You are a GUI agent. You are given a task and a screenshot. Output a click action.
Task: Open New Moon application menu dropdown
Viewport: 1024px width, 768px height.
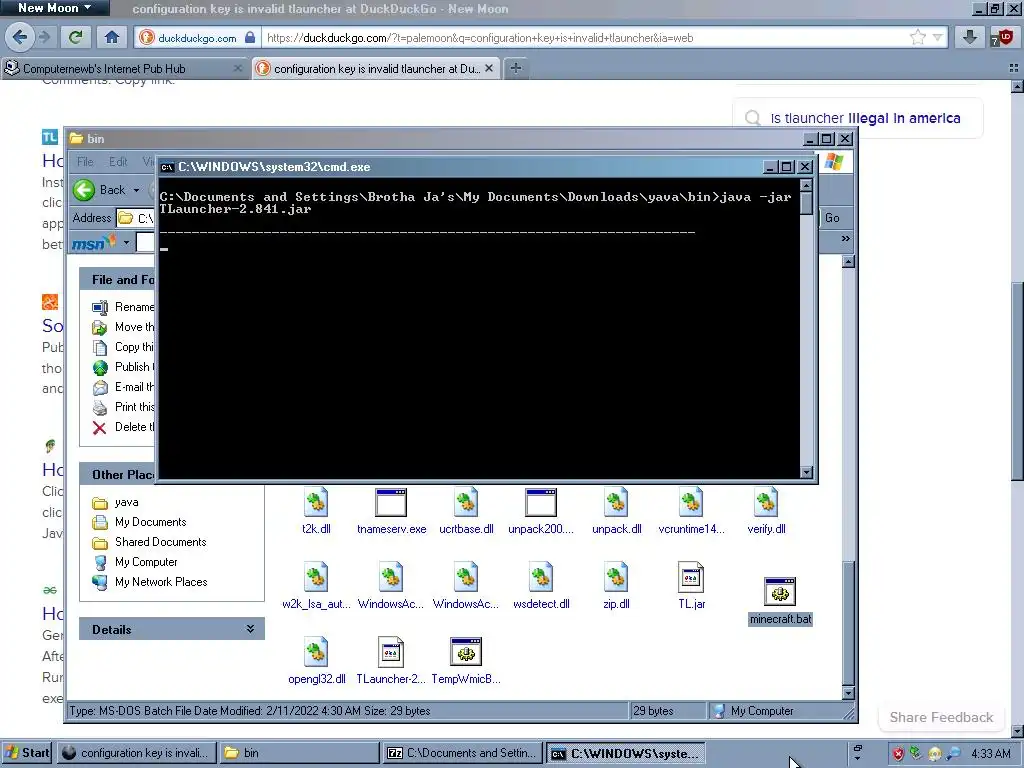click(x=54, y=8)
